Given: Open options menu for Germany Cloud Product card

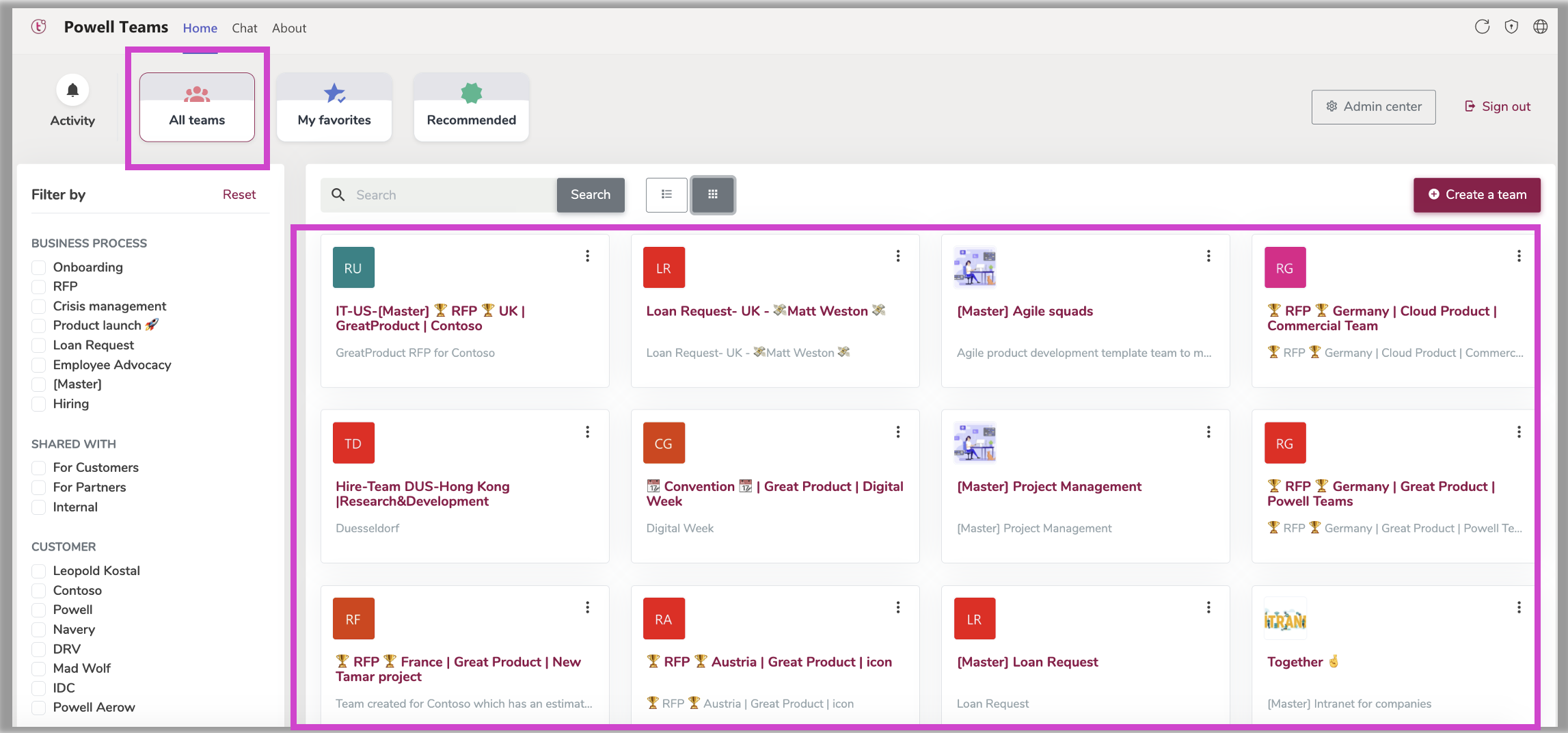Looking at the screenshot, I should pos(1519,256).
